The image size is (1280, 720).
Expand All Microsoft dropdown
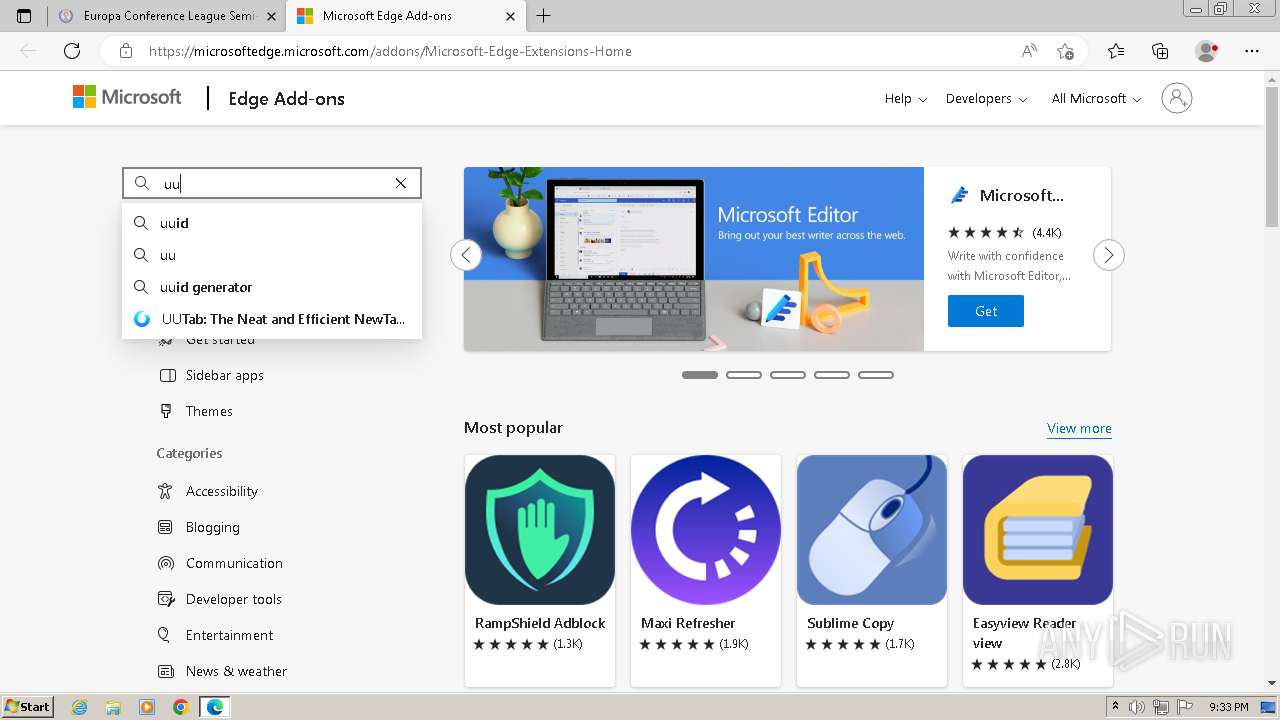pos(1097,98)
